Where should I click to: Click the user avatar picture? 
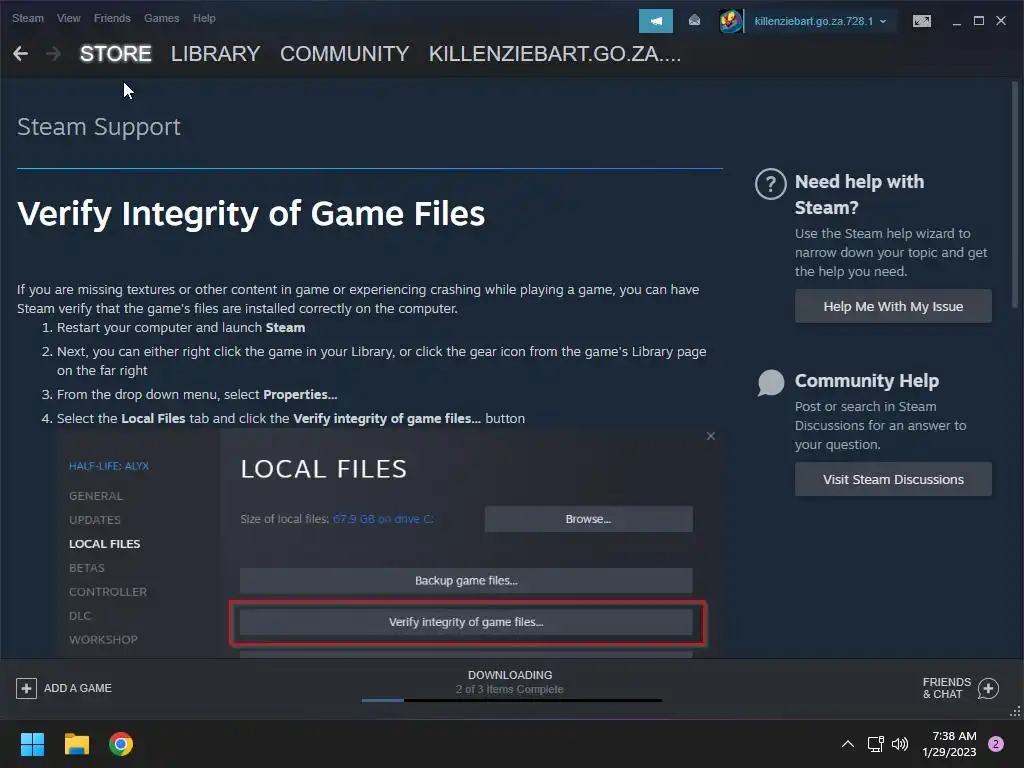coord(730,21)
